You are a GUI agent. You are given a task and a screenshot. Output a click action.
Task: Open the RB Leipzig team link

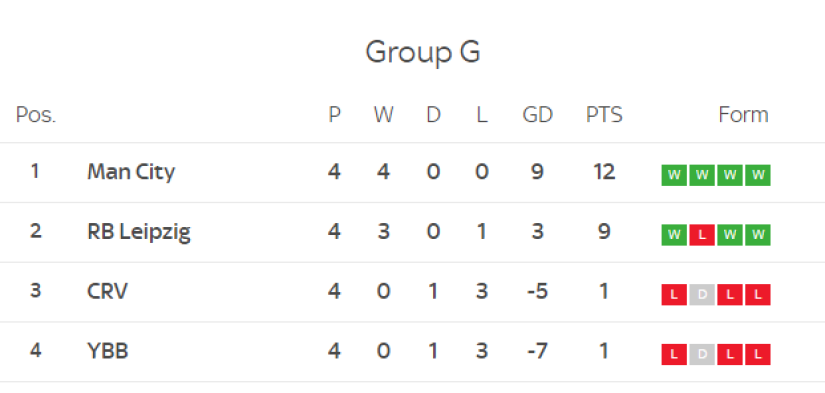click(139, 231)
